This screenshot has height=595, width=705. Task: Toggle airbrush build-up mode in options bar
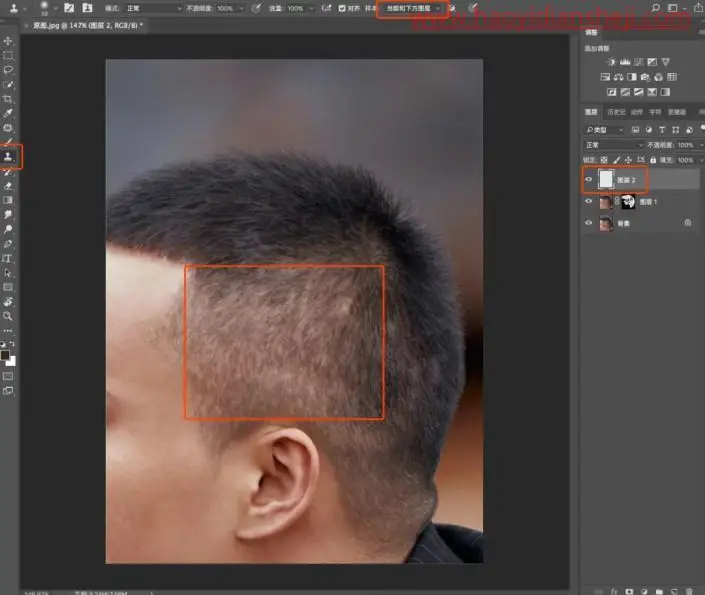[326, 8]
